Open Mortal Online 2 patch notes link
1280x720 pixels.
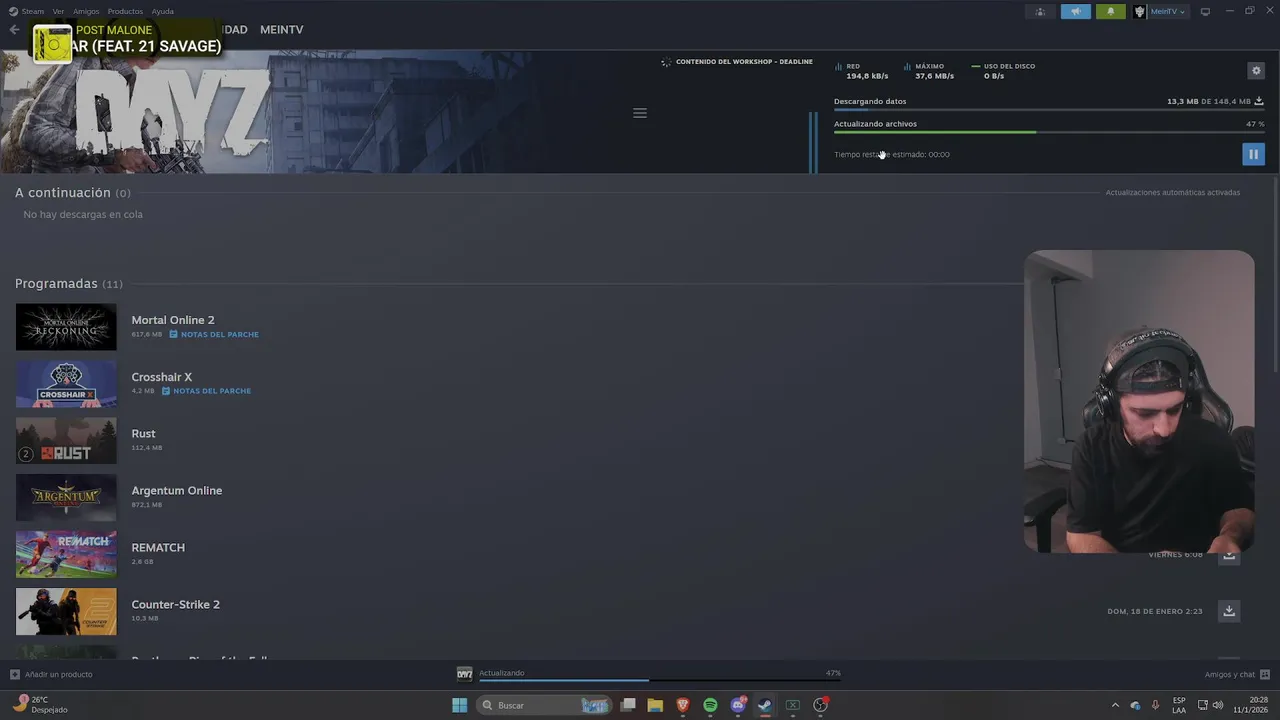pyautogui.click(x=214, y=334)
